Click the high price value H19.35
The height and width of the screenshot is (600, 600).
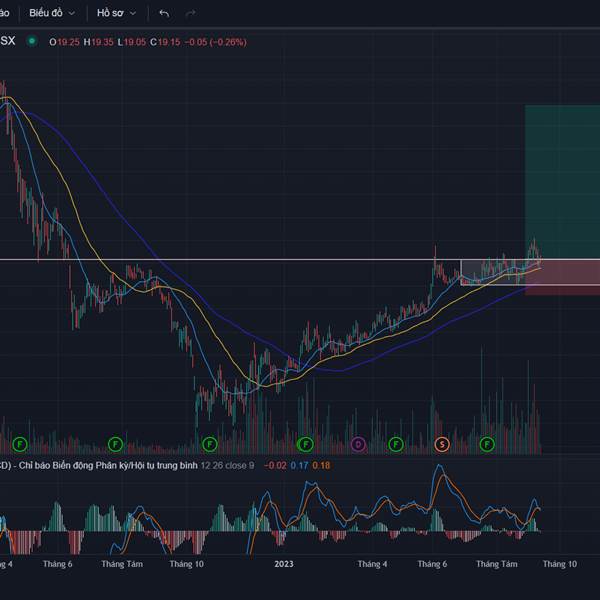[98, 42]
